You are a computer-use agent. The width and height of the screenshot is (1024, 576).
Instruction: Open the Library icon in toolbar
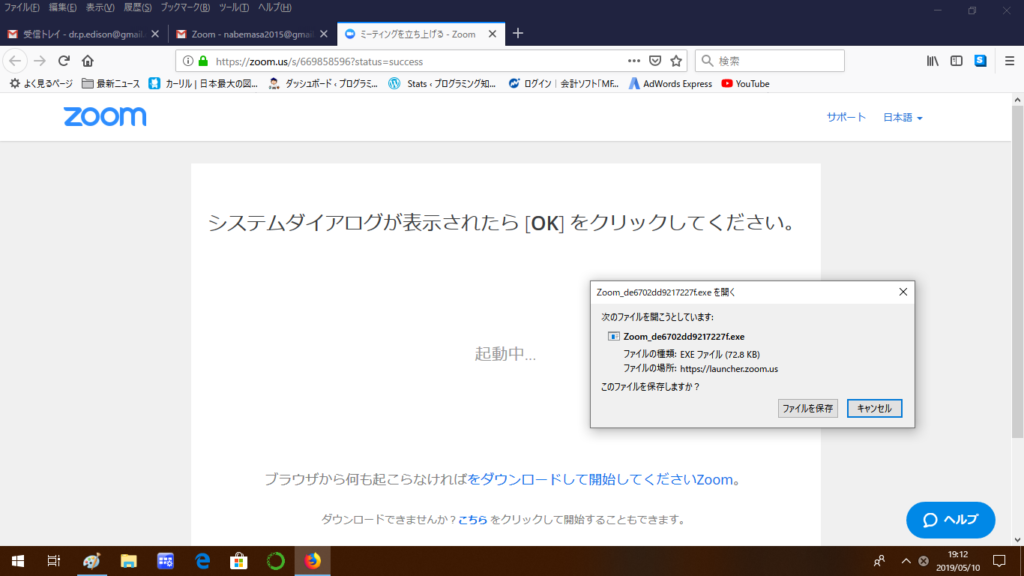point(933,61)
